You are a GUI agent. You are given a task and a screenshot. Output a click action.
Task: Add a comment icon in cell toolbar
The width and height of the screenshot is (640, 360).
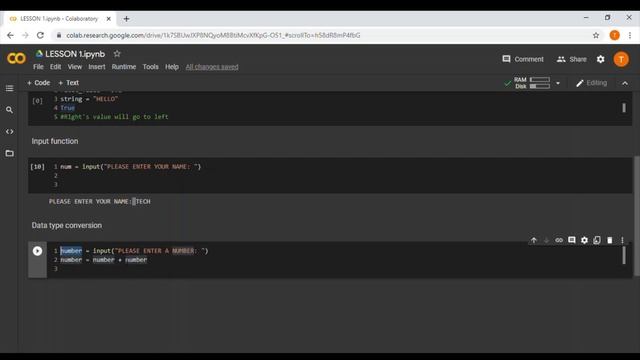(x=571, y=240)
